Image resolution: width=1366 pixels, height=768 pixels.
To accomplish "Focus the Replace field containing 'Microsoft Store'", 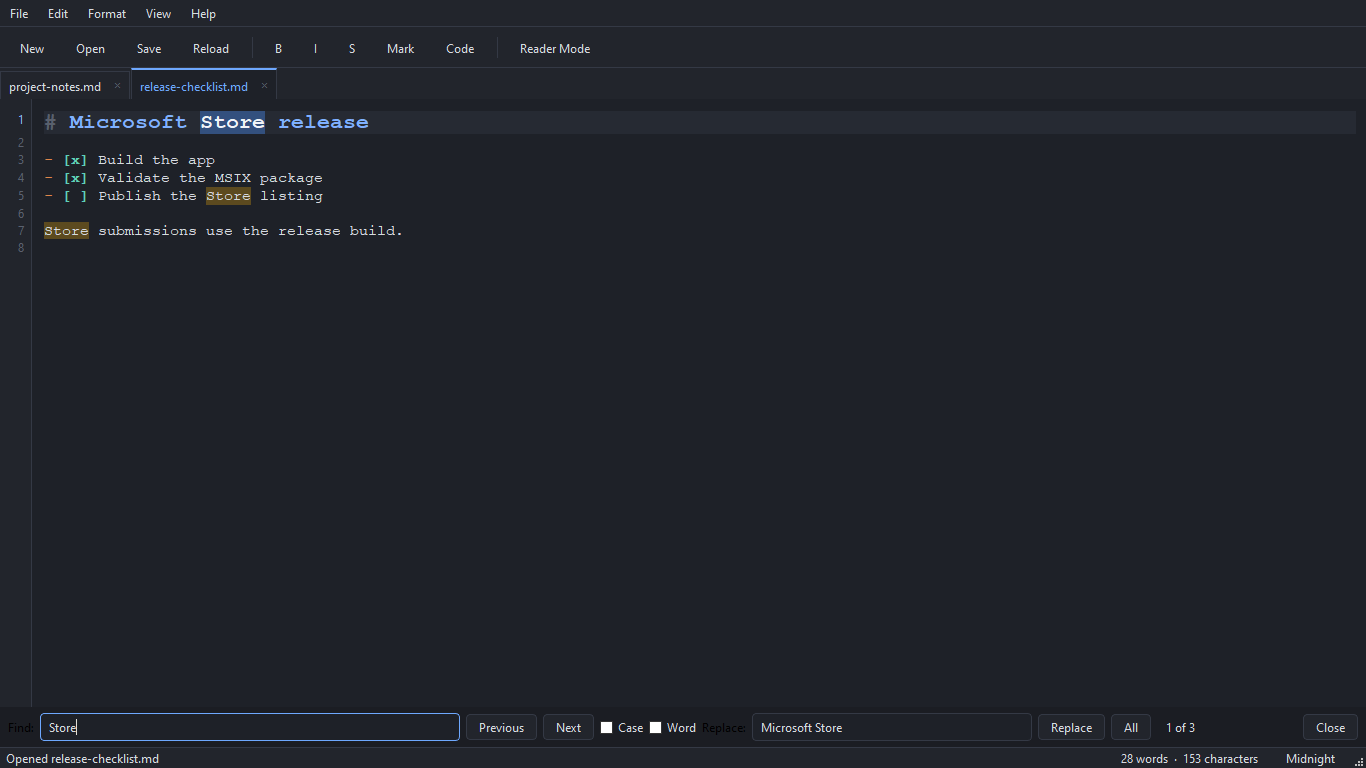I will click(x=891, y=727).
